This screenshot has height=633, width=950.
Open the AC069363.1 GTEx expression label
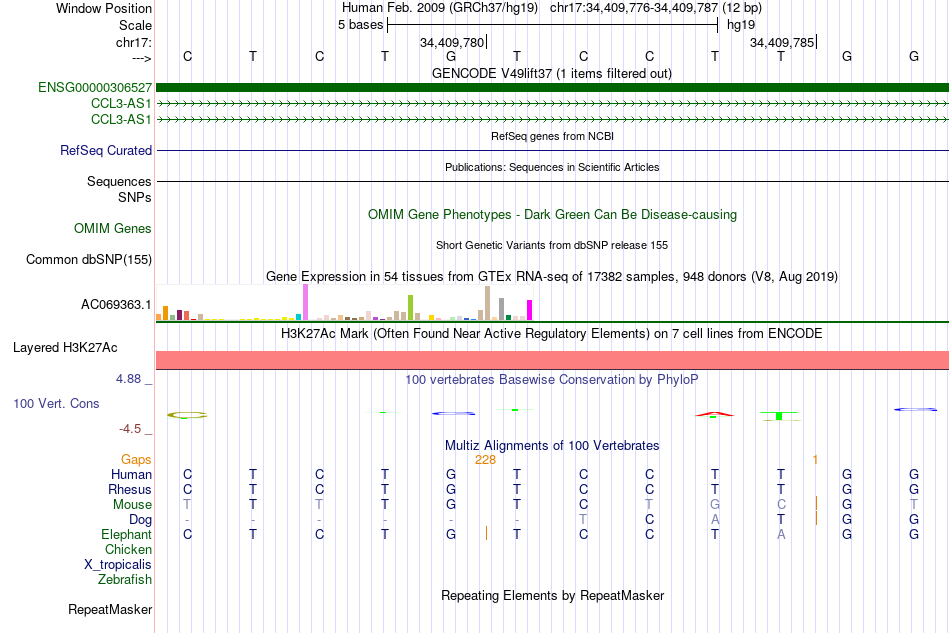116,304
